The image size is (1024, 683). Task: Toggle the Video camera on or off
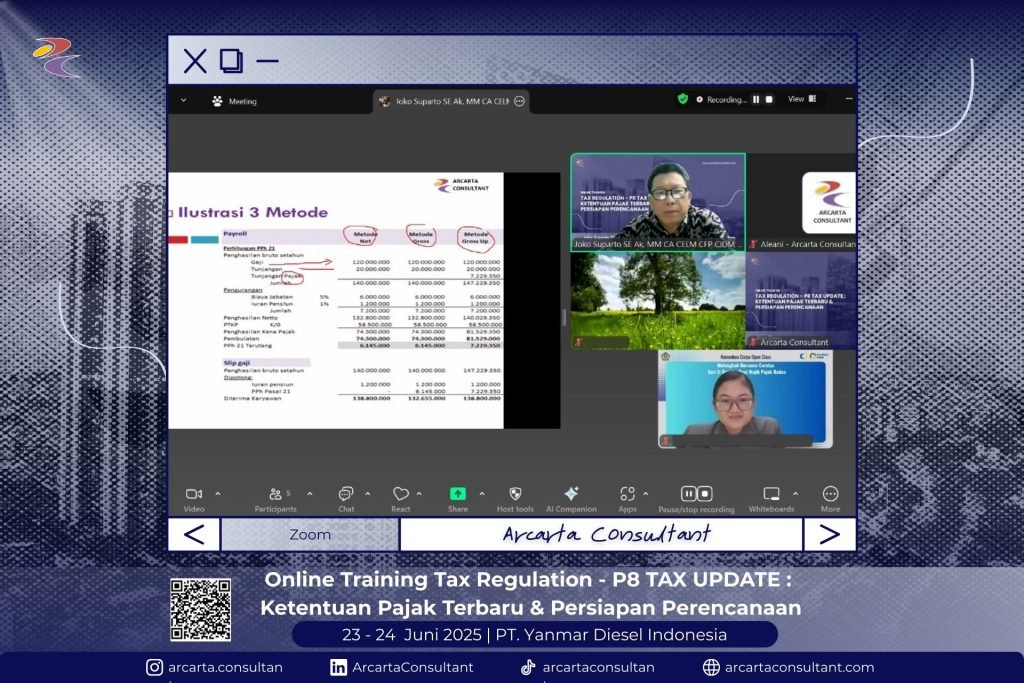[194, 494]
